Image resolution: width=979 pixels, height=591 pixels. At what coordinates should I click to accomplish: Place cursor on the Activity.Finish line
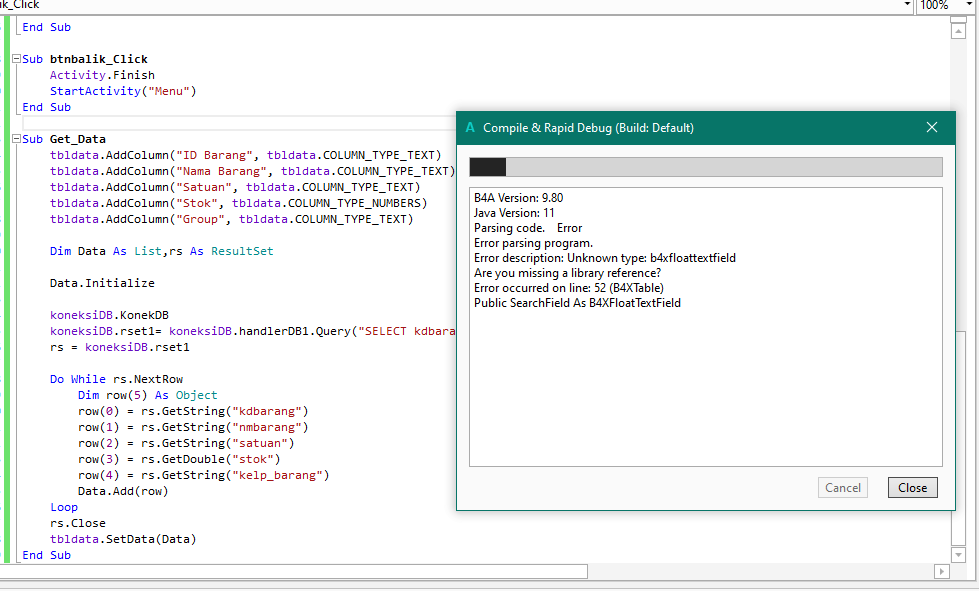click(x=102, y=75)
